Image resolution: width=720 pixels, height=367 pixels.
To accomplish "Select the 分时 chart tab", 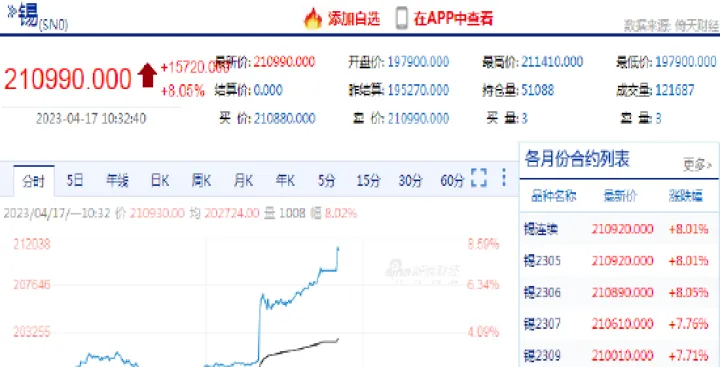I will point(34,181).
